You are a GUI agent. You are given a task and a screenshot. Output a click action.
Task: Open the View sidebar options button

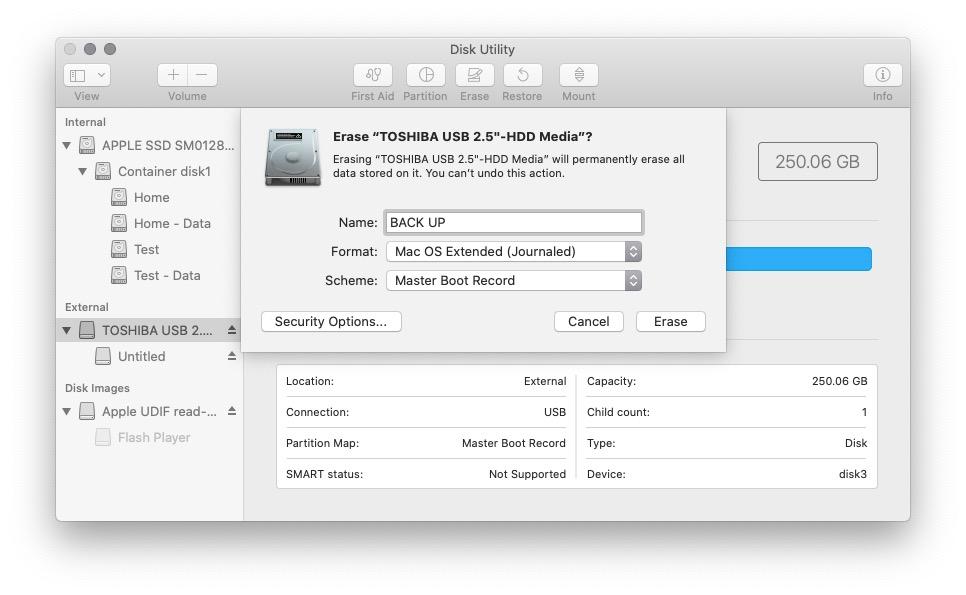coord(87,75)
